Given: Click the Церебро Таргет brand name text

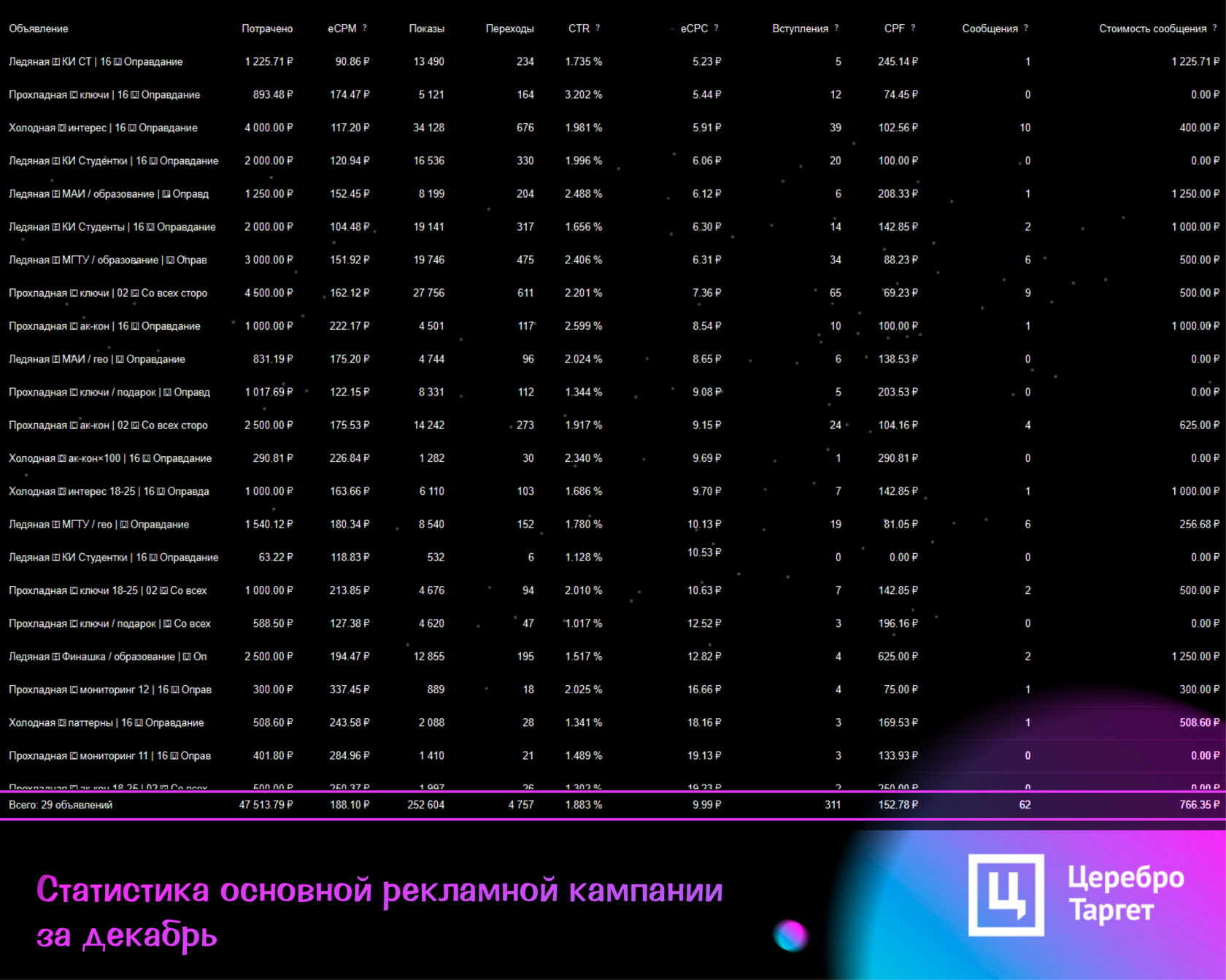Looking at the screenshot, I should [1125, 895].
